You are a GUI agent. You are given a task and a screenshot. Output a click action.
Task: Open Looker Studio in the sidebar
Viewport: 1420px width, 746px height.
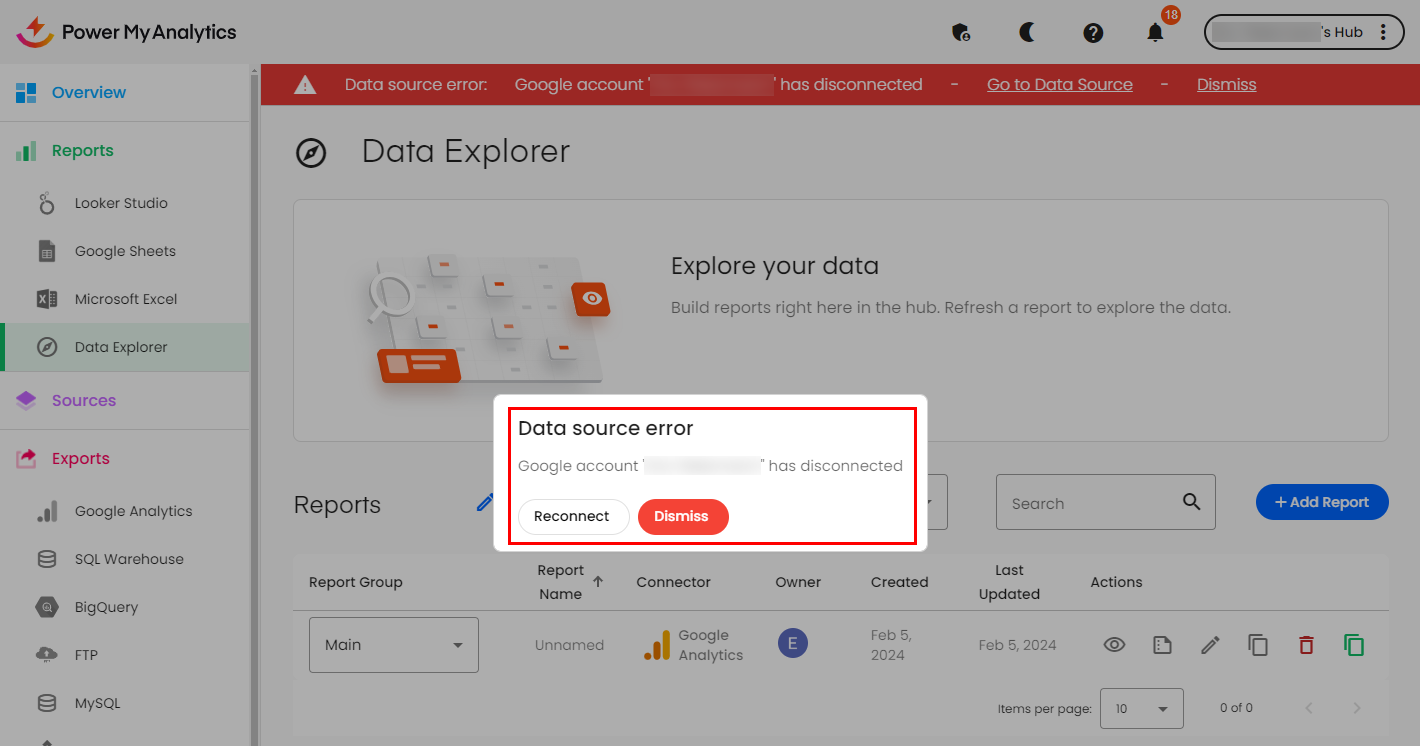pos(121,203)
